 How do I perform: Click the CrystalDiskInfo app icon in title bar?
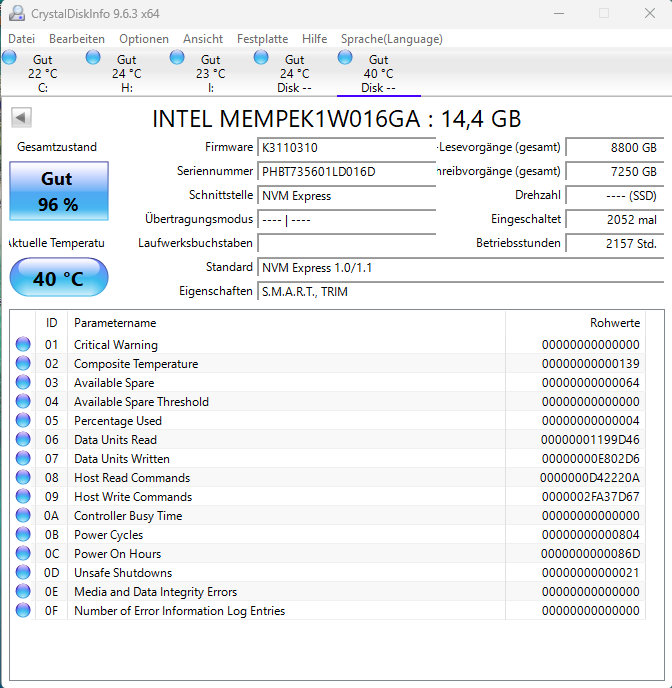[17, 13]
